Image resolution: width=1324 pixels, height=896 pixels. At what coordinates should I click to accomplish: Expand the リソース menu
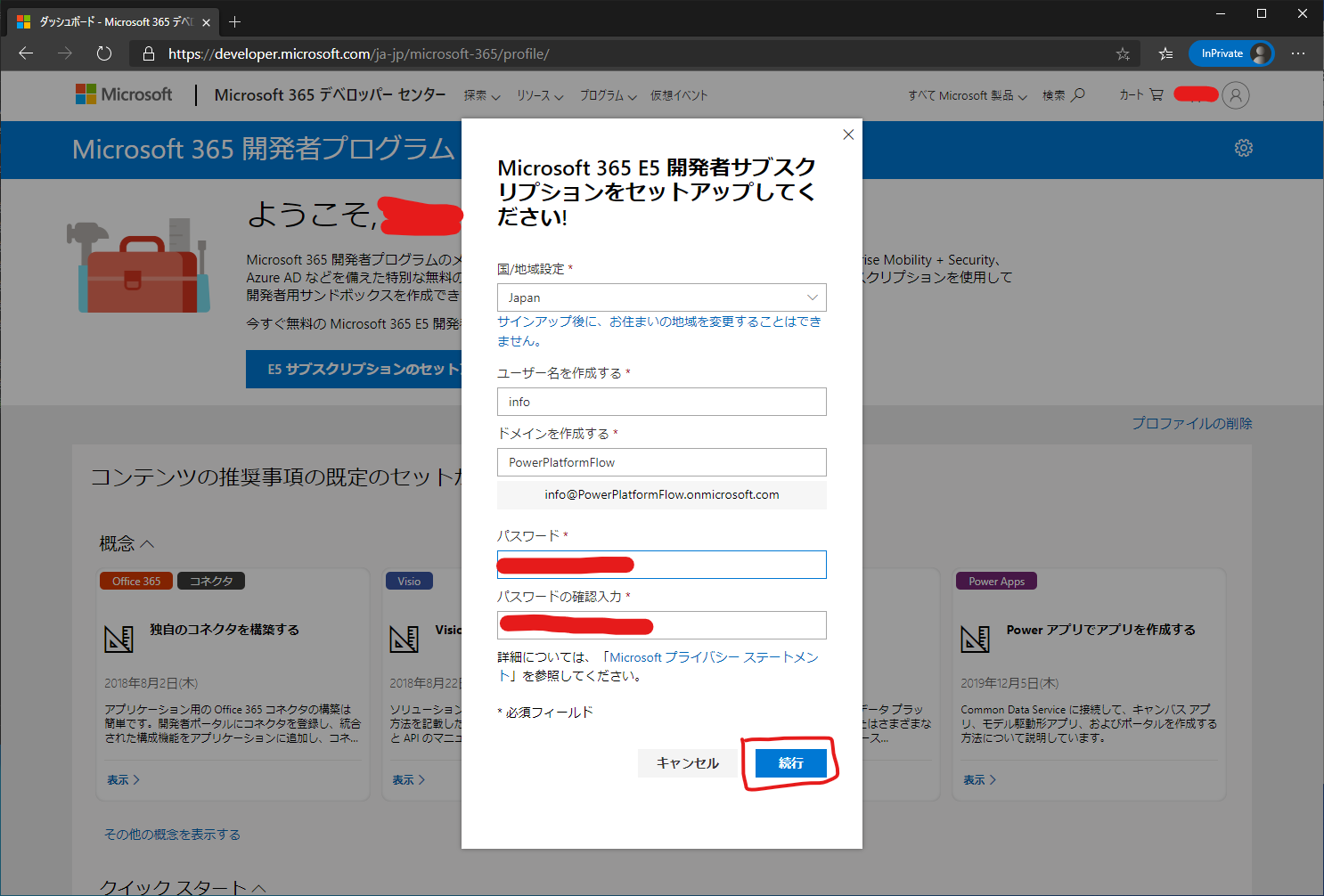[540, 95]
